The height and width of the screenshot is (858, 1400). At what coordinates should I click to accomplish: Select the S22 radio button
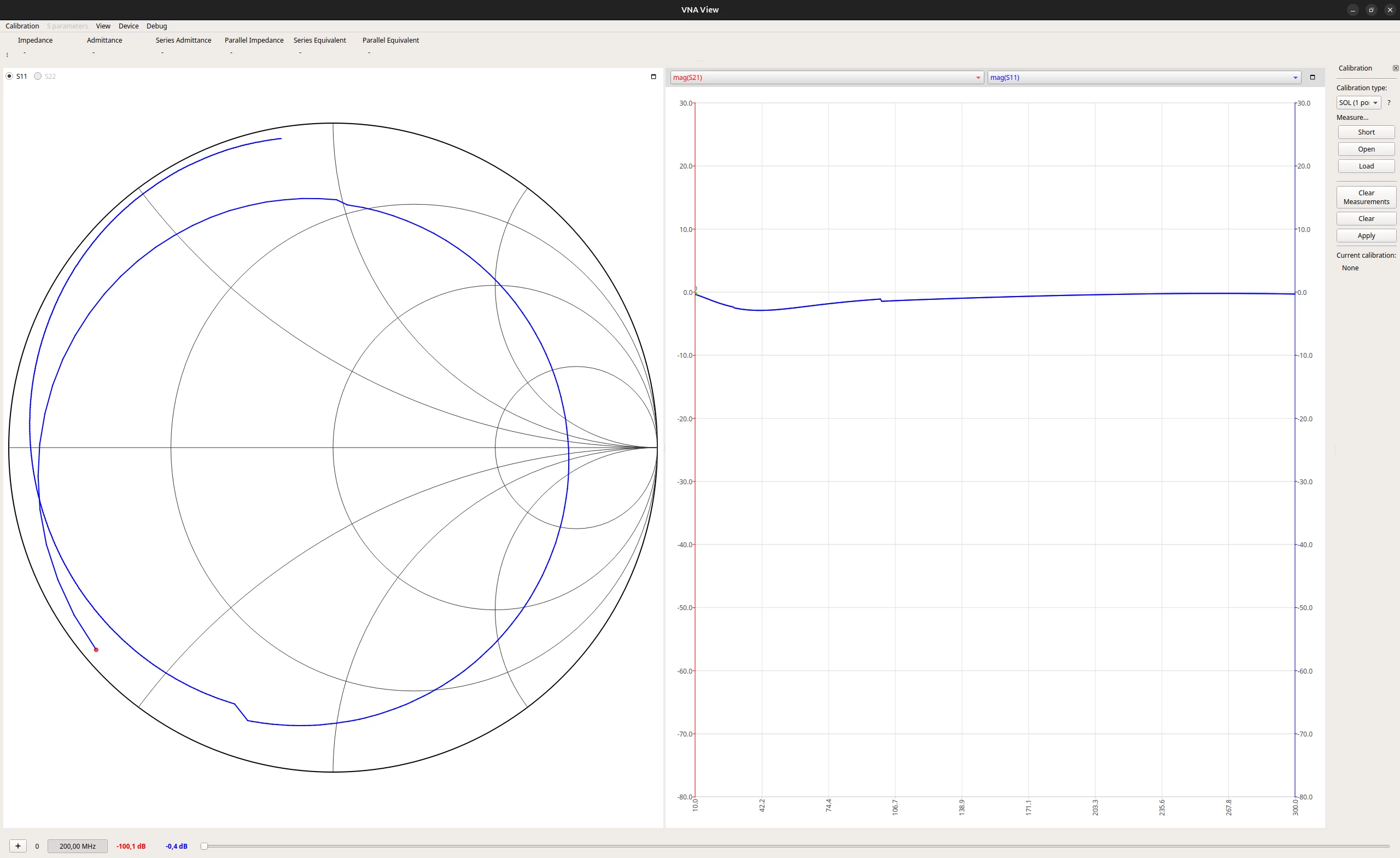tap(38, 76)
